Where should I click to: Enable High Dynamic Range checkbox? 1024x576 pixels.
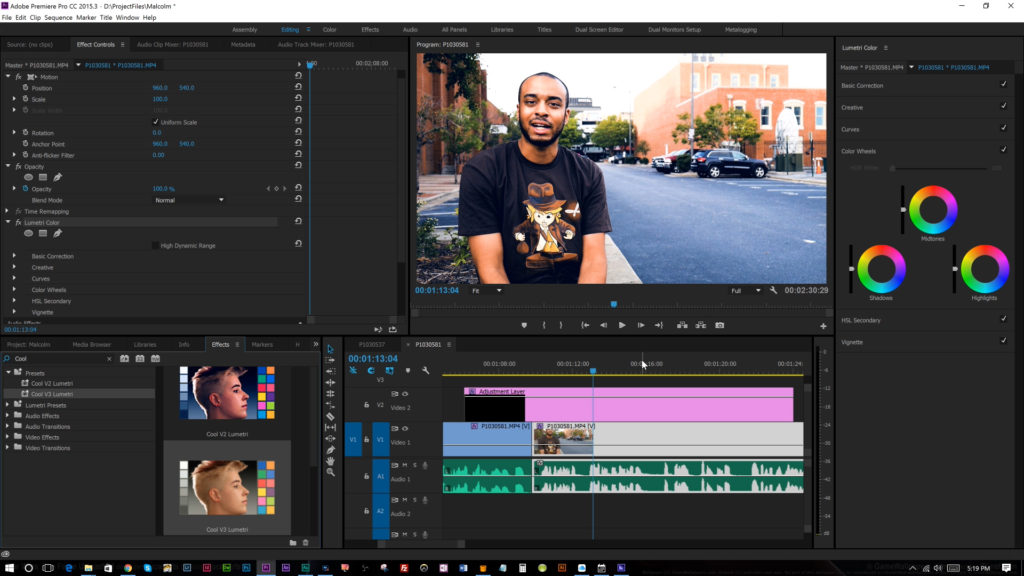(x=155, y=246)
